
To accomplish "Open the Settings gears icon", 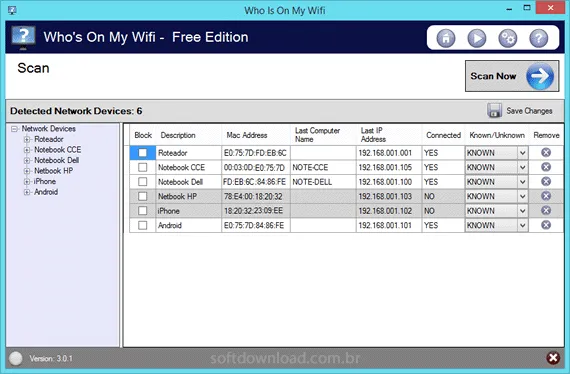I will 507,38.
